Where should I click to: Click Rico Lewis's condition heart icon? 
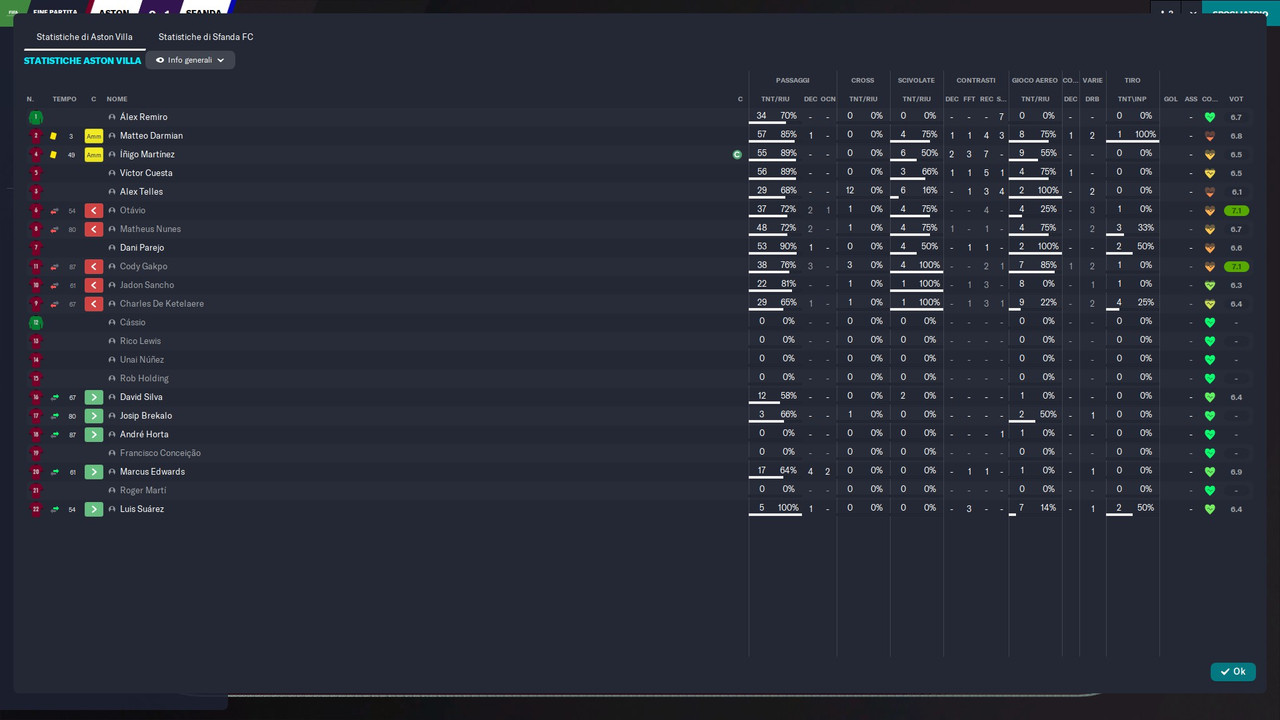pyautogui.click(x=1210, y=341)
